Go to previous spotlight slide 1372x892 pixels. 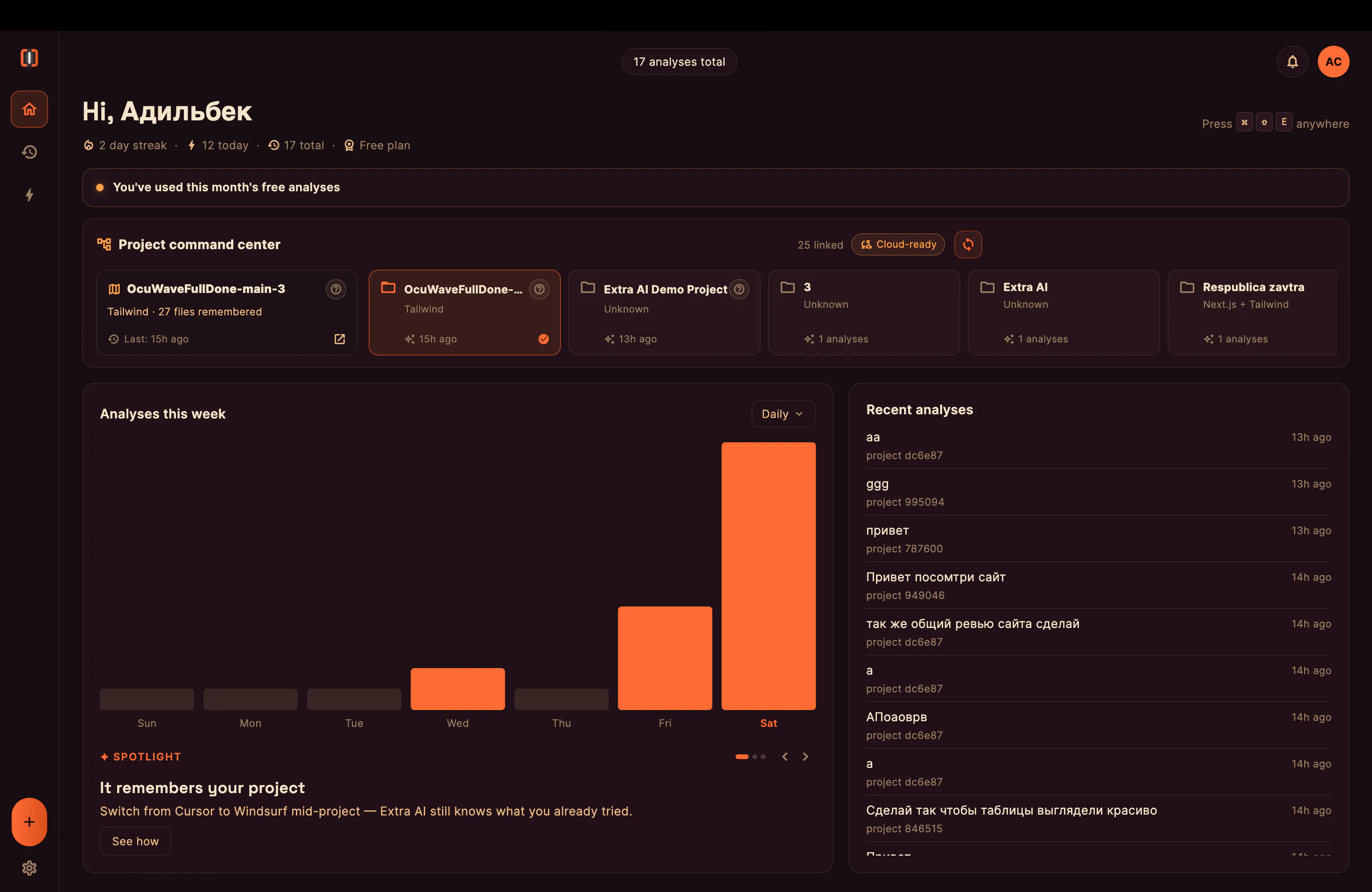click(784, 757)
